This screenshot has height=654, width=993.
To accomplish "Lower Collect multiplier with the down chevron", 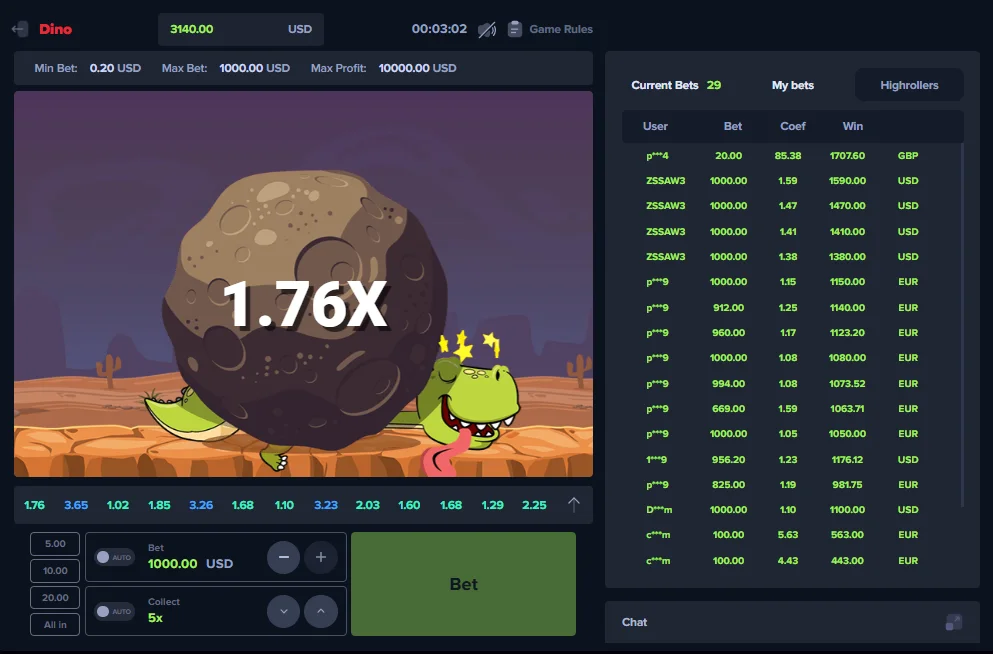I will [283, 612].
